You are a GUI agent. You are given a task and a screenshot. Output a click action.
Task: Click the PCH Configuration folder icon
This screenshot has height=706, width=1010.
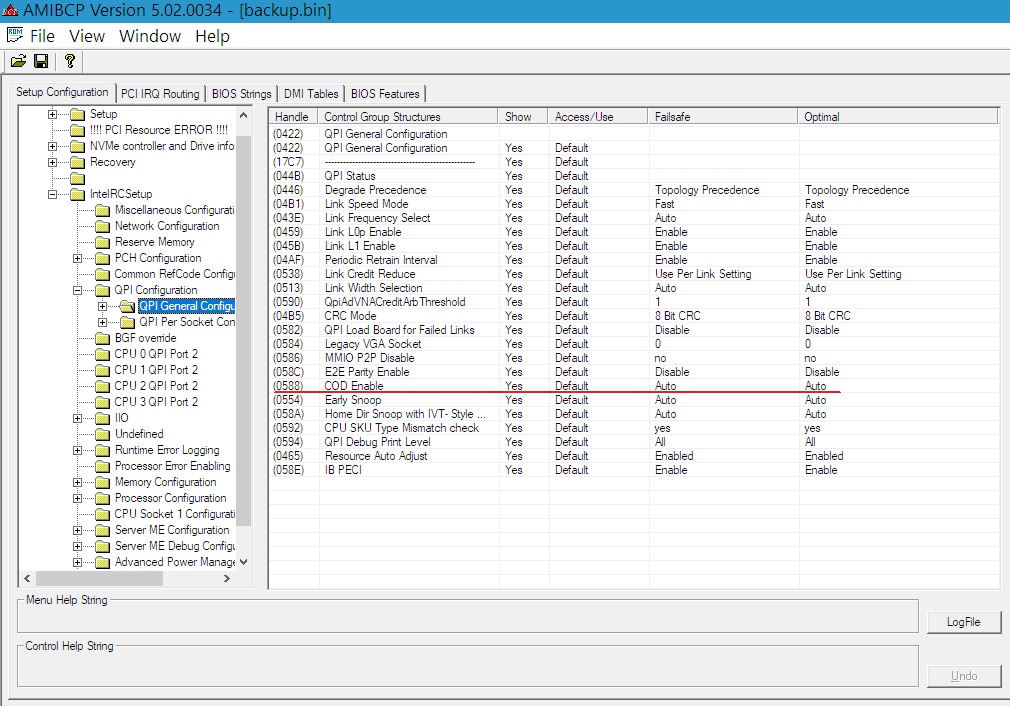coord(102,258)
